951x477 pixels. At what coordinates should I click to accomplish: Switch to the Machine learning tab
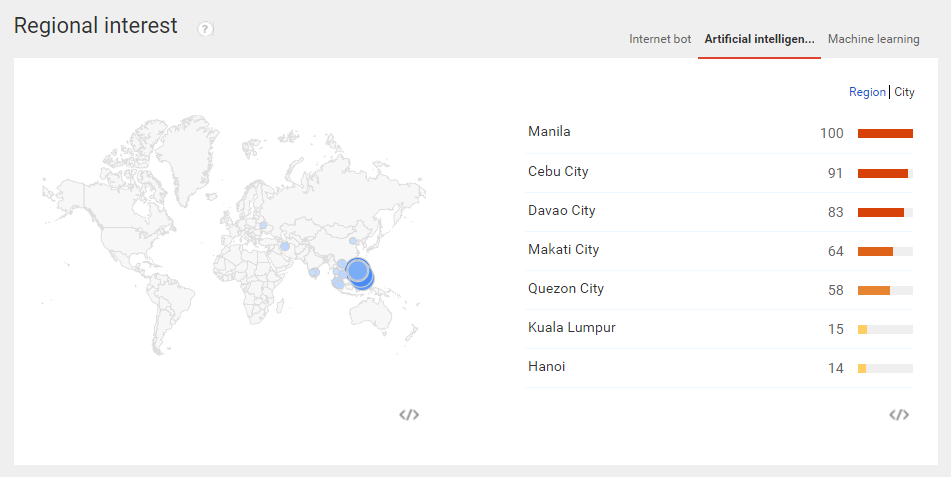(873, 39)
